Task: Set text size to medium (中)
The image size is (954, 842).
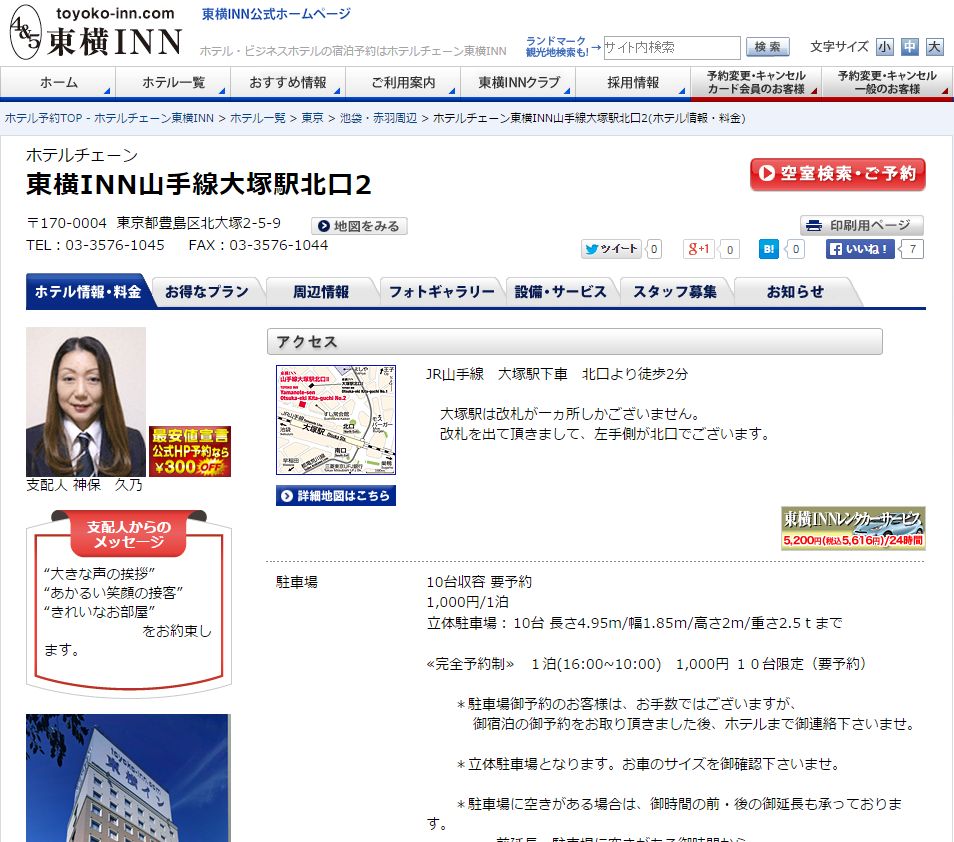Action: [910, 47]
